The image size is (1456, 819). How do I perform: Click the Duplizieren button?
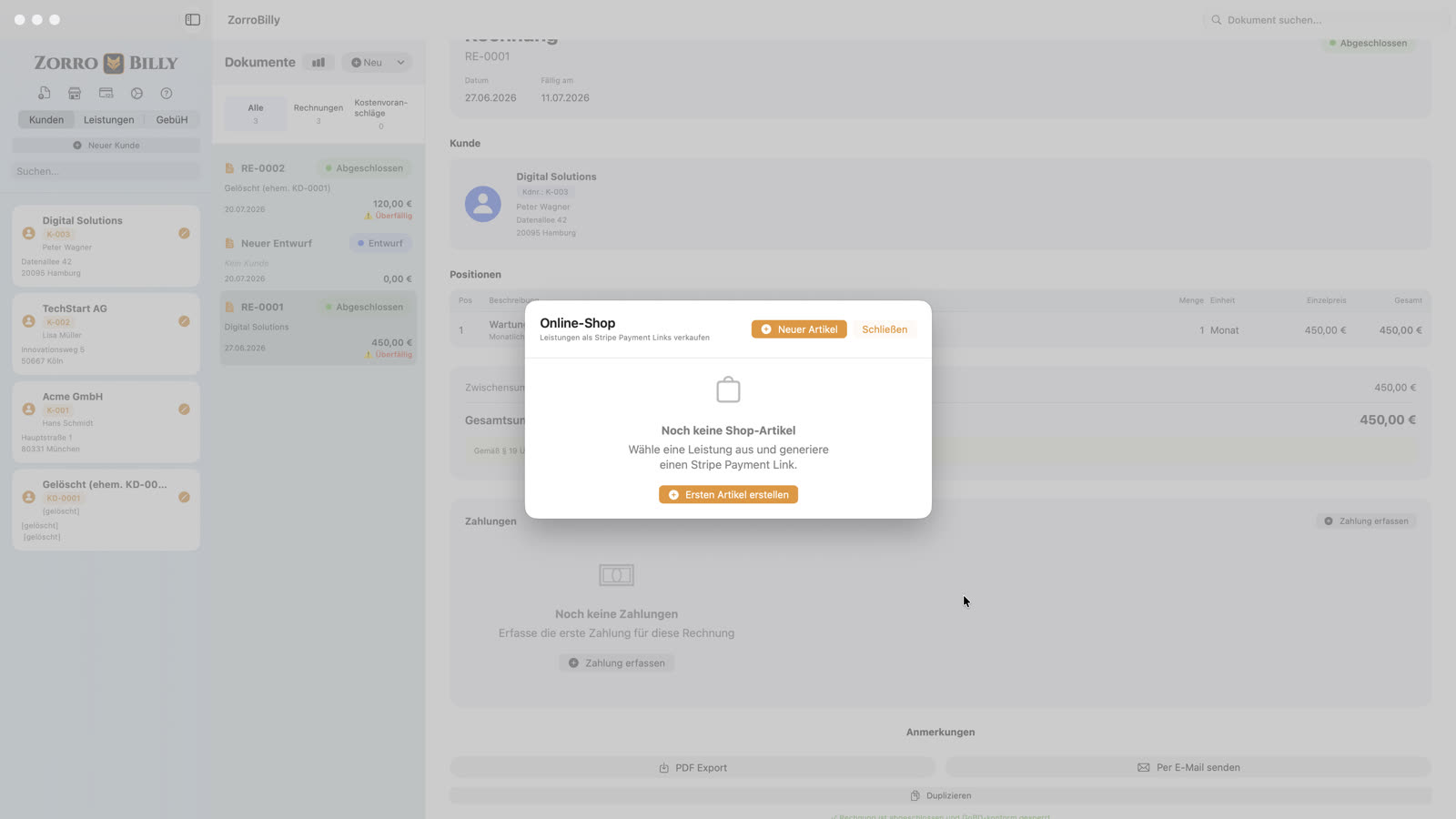[940, 796]
